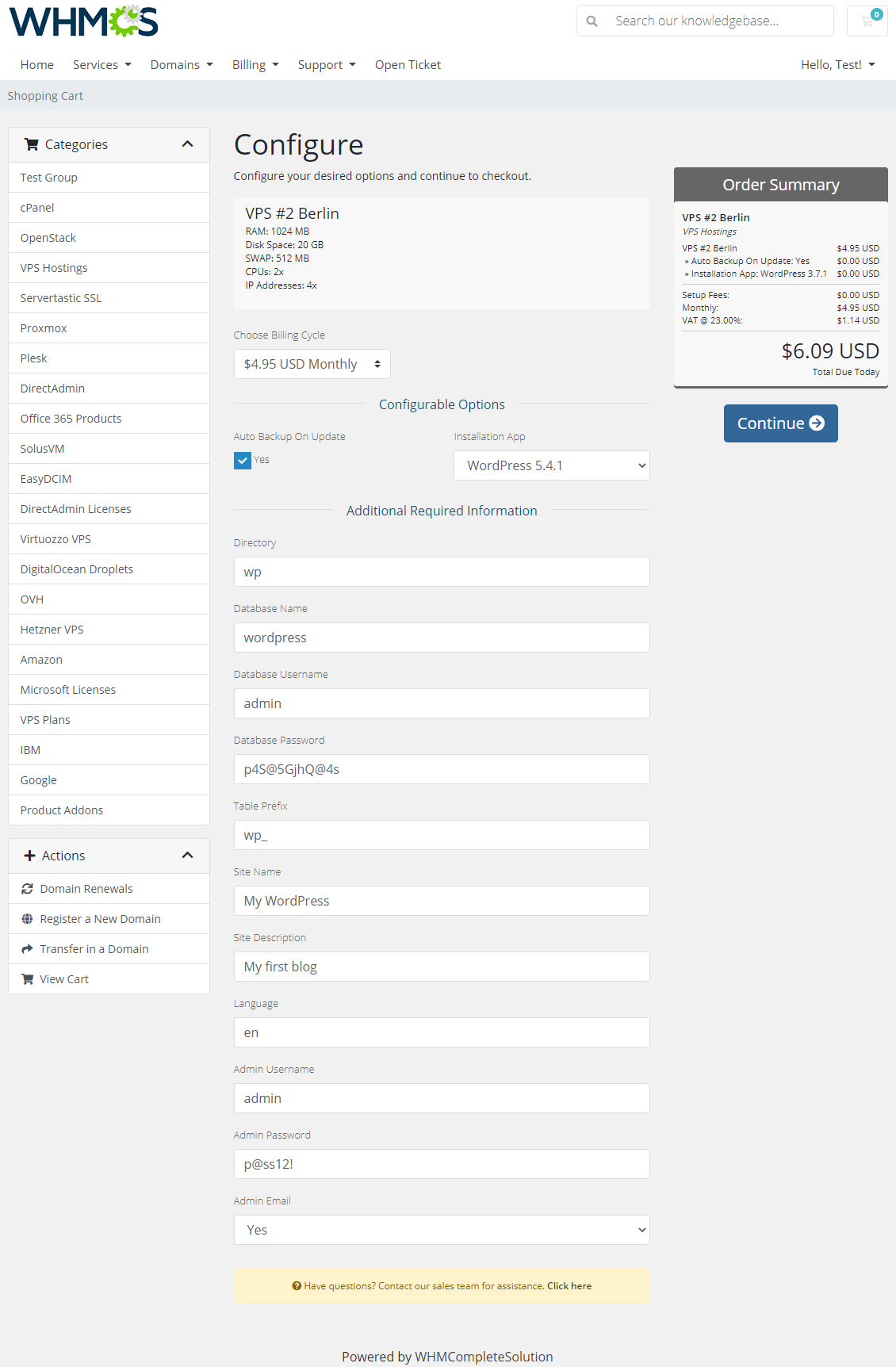The height and width of the screenshot is (1367, 896).
Task: Click the Transfer in a Domain arrow icon
Action: (28, 949)
